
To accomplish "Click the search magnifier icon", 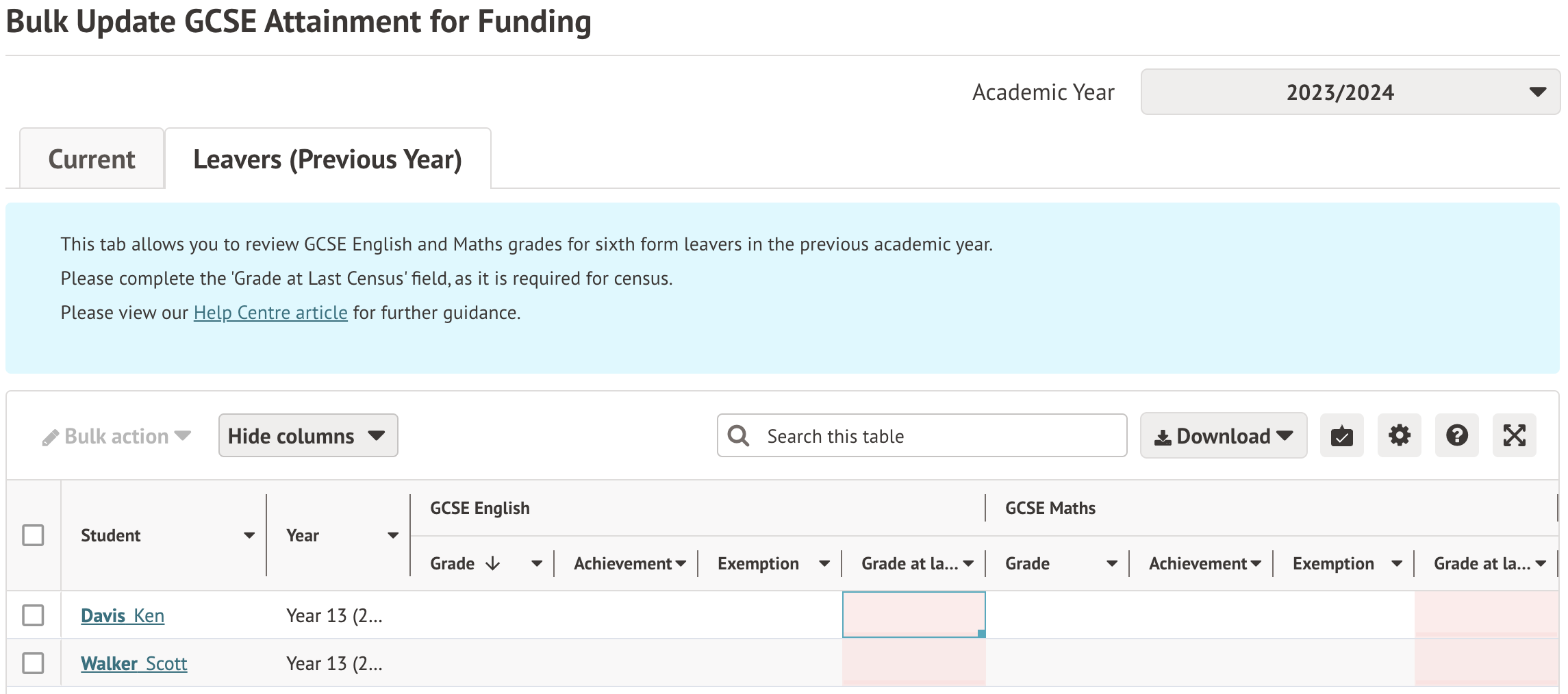I will pyautogui.click(x=738, y=436).
